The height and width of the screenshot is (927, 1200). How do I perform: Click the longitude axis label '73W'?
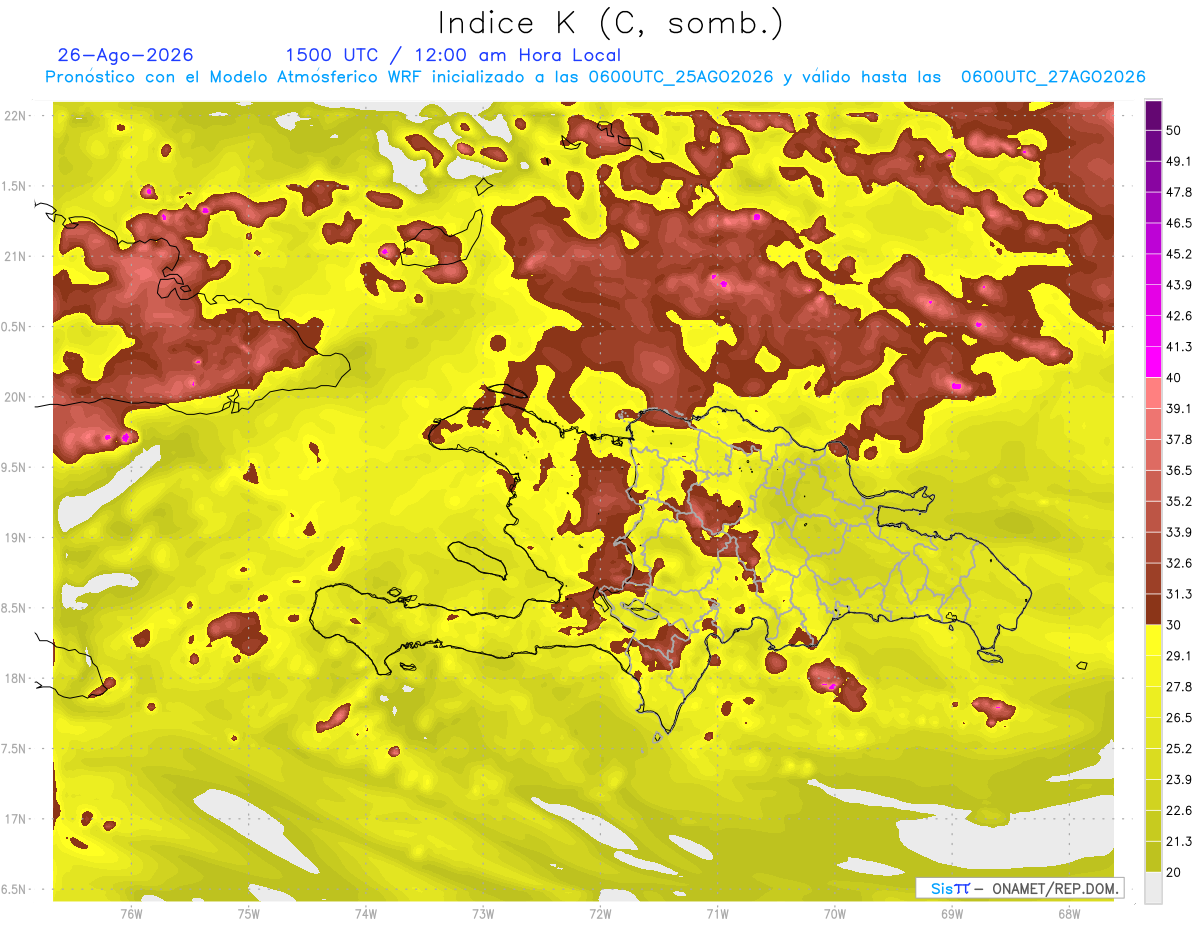(483, 913)
